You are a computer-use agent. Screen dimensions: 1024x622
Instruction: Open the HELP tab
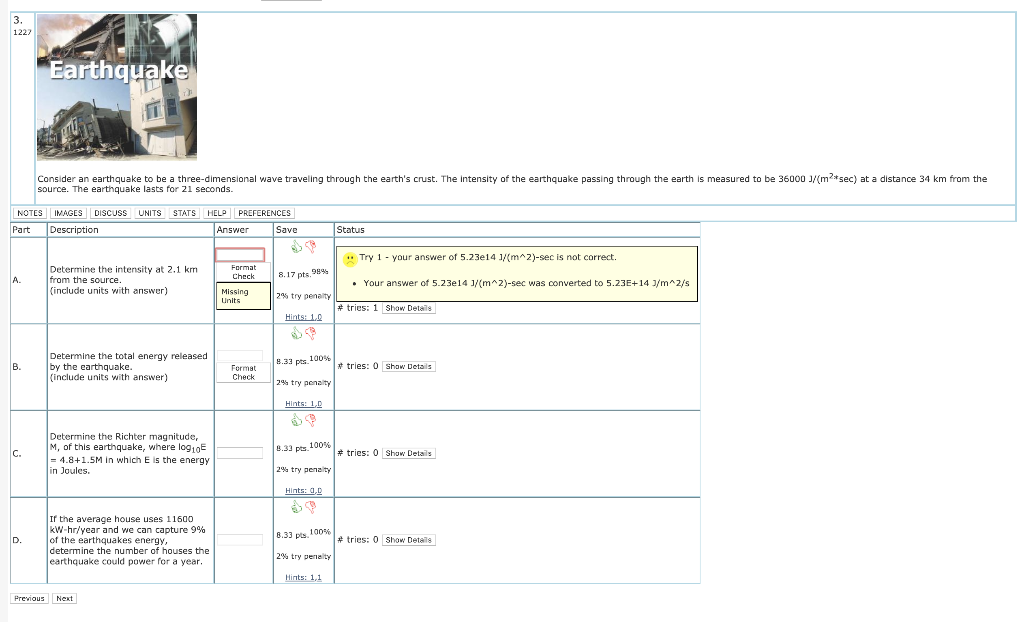coord(216,213)
